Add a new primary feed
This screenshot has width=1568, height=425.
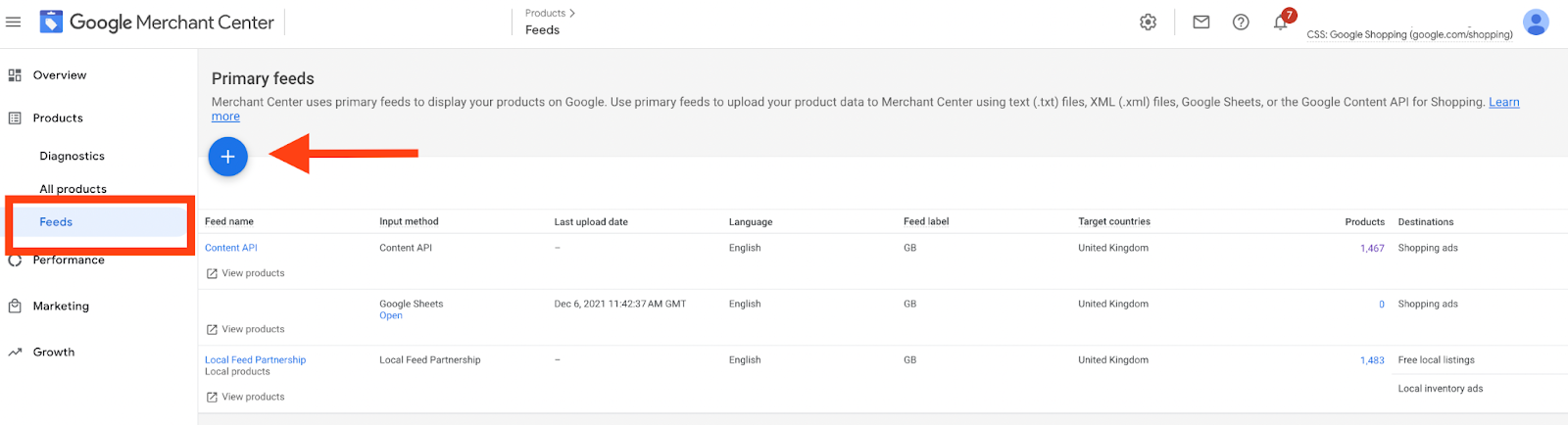[227, 157]
